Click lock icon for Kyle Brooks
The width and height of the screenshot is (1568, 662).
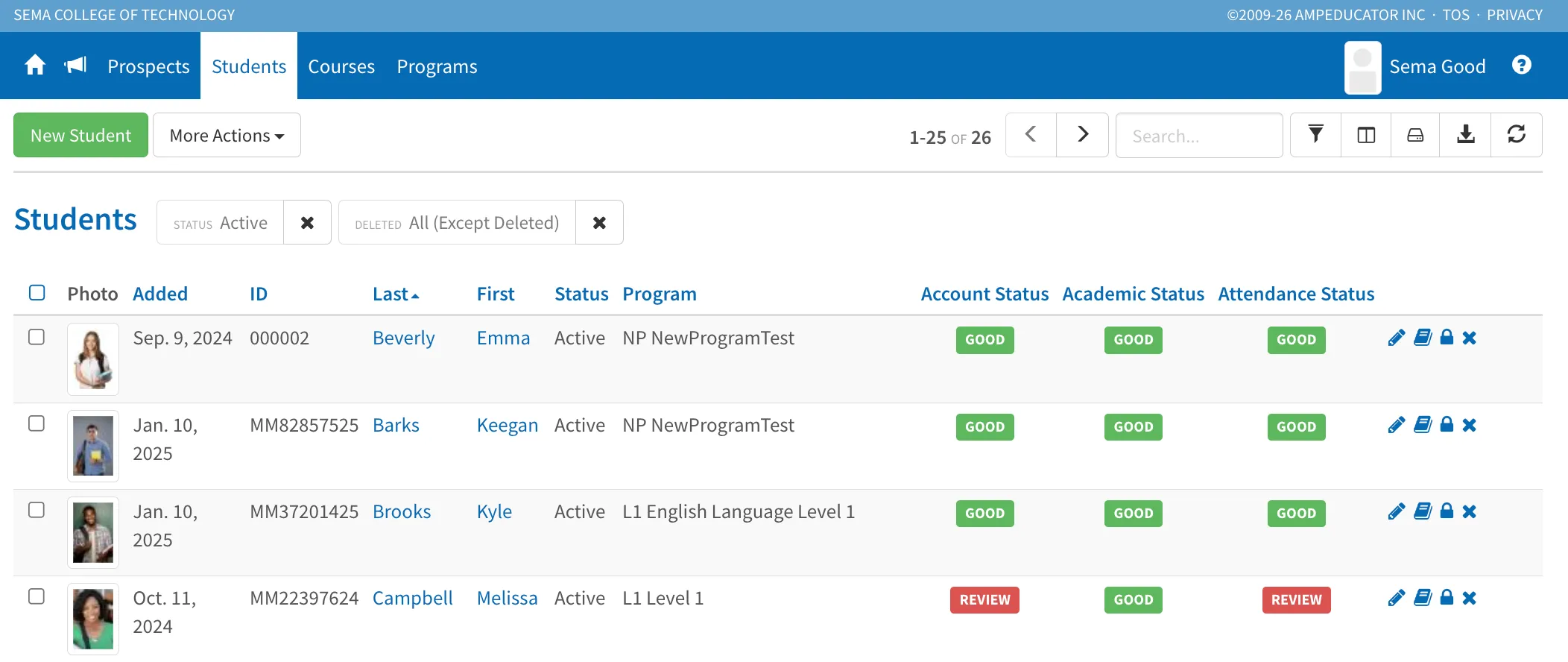(x=1447, y=511)
